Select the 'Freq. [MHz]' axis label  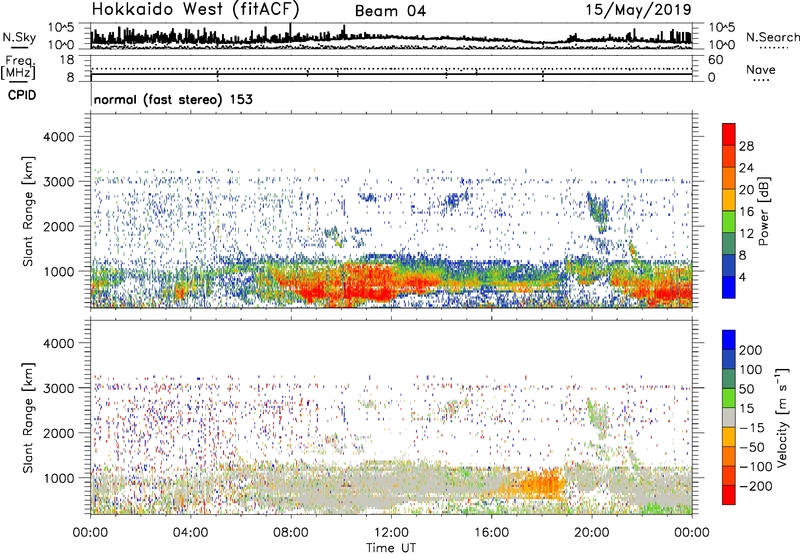[x=19, y=67]
